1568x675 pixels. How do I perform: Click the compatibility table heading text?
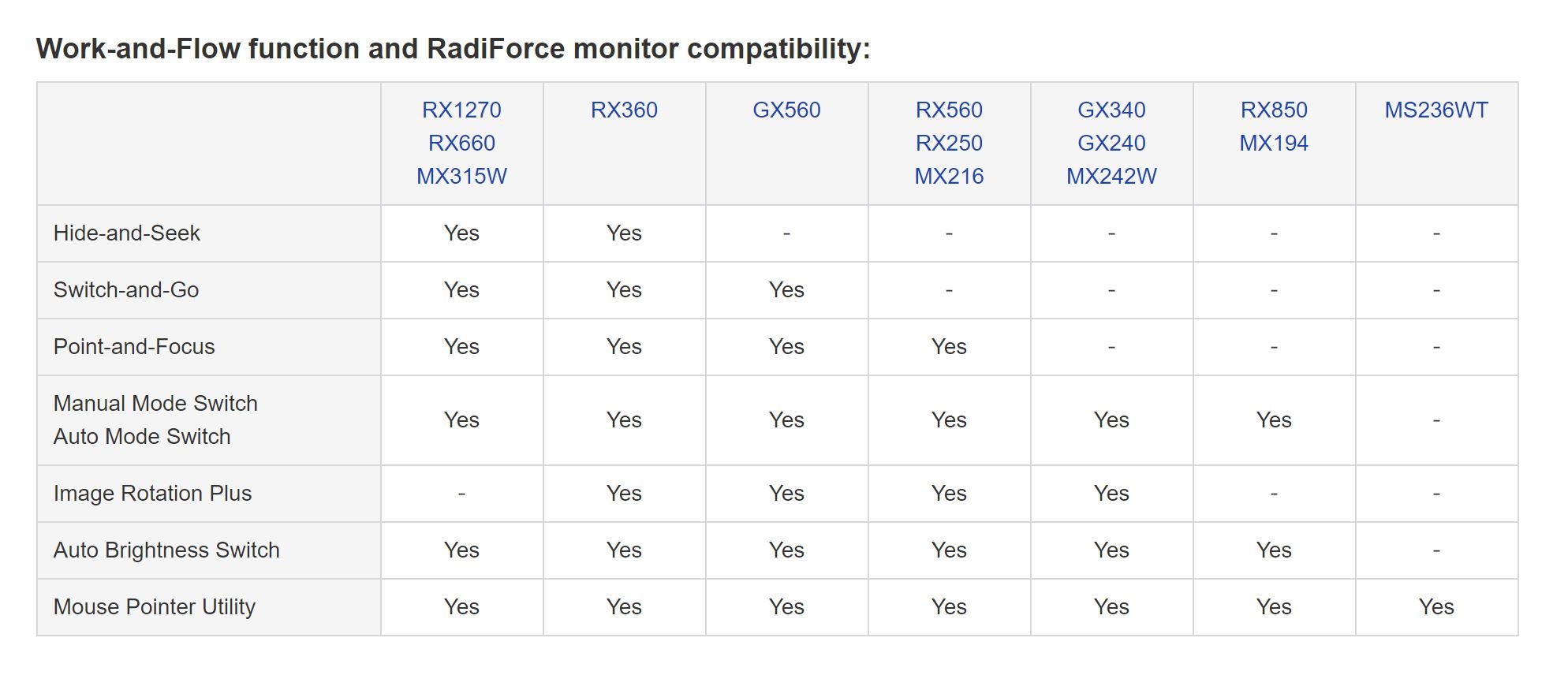(454, 49)
